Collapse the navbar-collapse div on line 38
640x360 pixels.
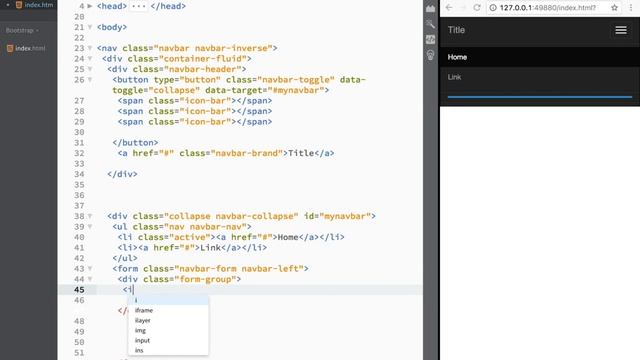[x=90, y=216]
